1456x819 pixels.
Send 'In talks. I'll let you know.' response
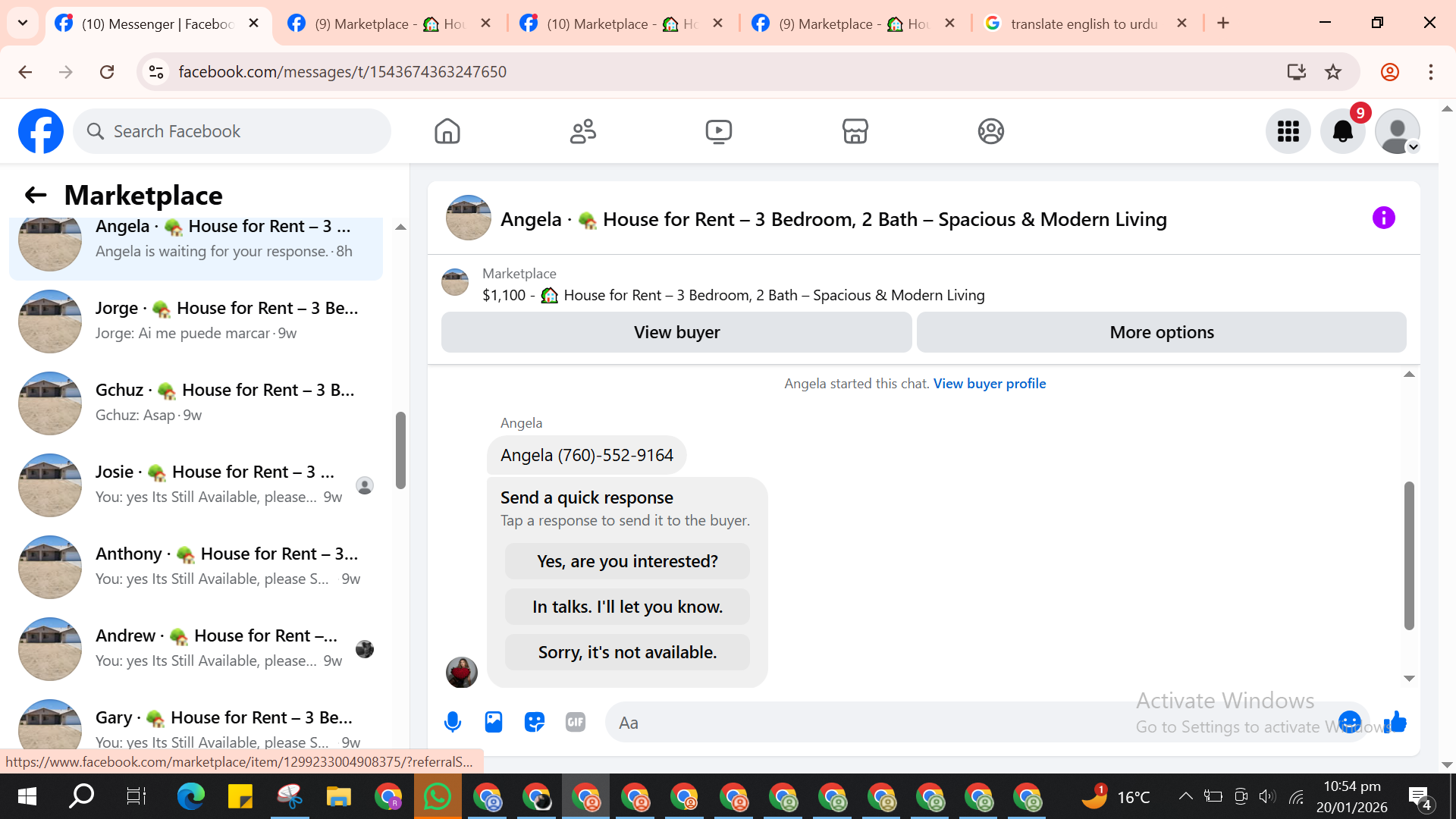[x=627, y=607]
